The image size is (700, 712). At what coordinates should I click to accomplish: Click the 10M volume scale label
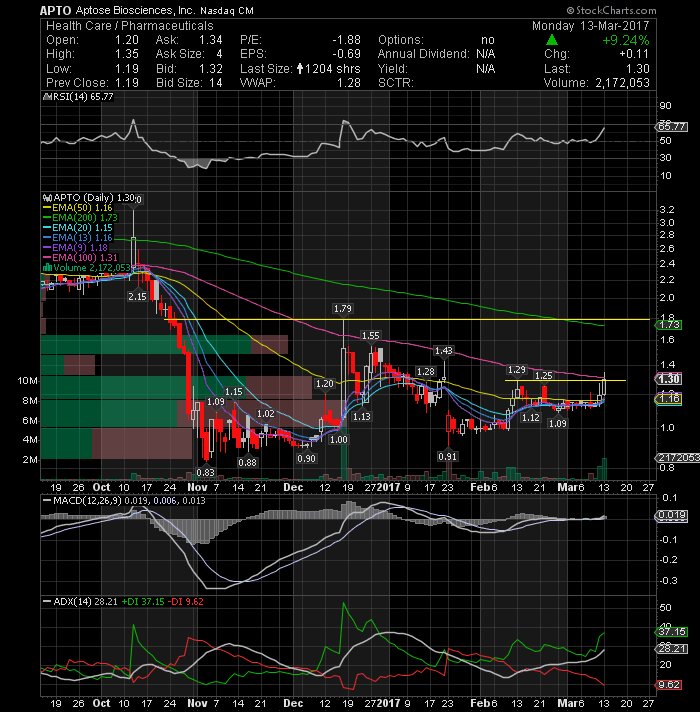(x=28, y=381)
